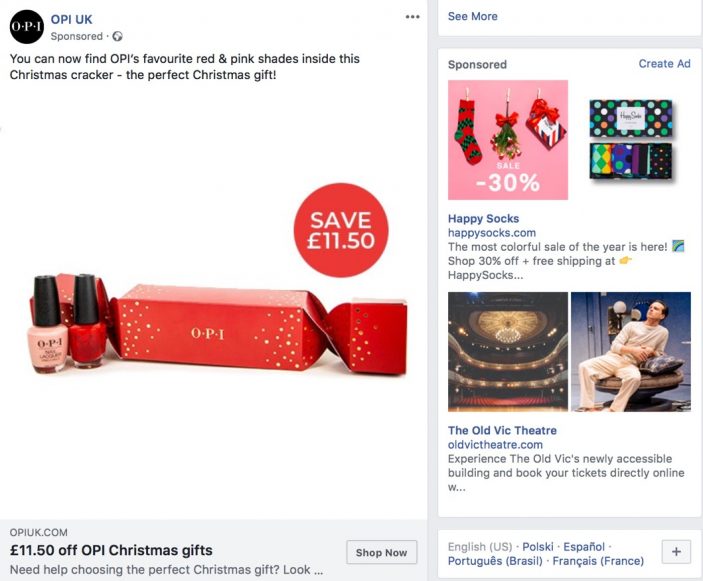Open the £11.50 off OPI Christmas gifts headline
Image resolution: width=703 pixels, height=581 pixels.
pos(111,550)
